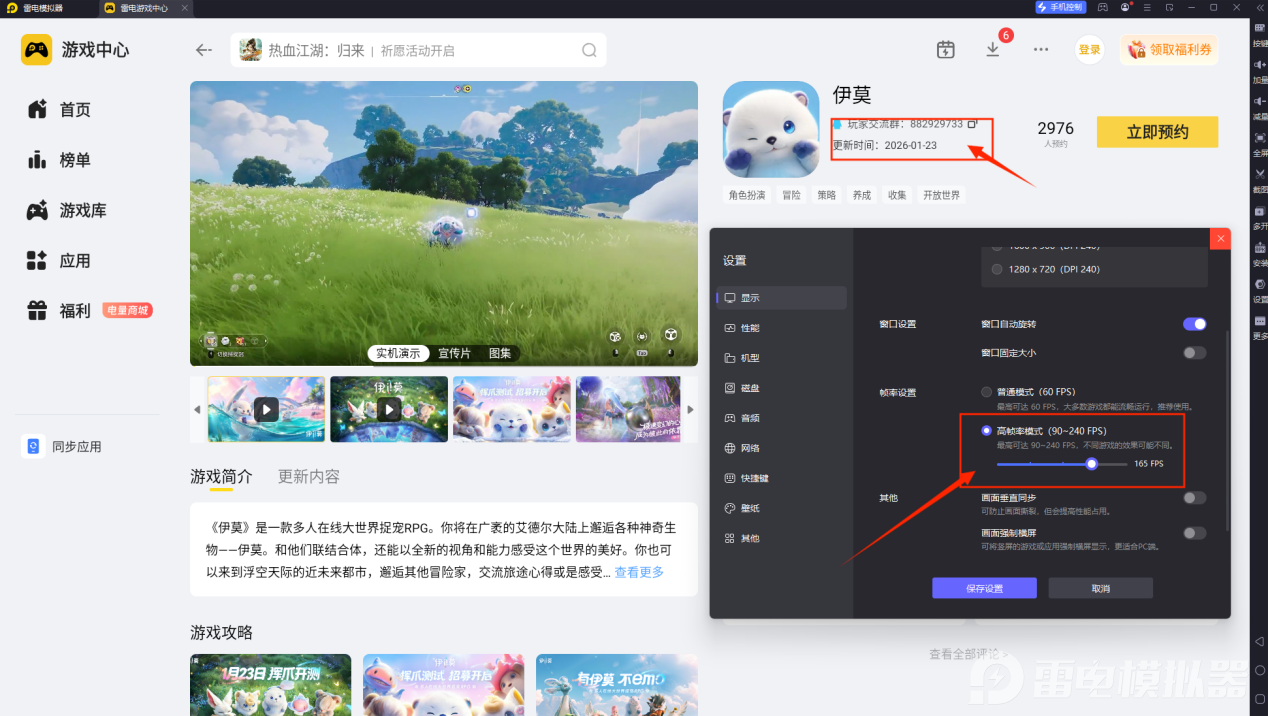1268x716 pixels.
Task: Click the 安装 APK install icon
Action: [1260, 248]
